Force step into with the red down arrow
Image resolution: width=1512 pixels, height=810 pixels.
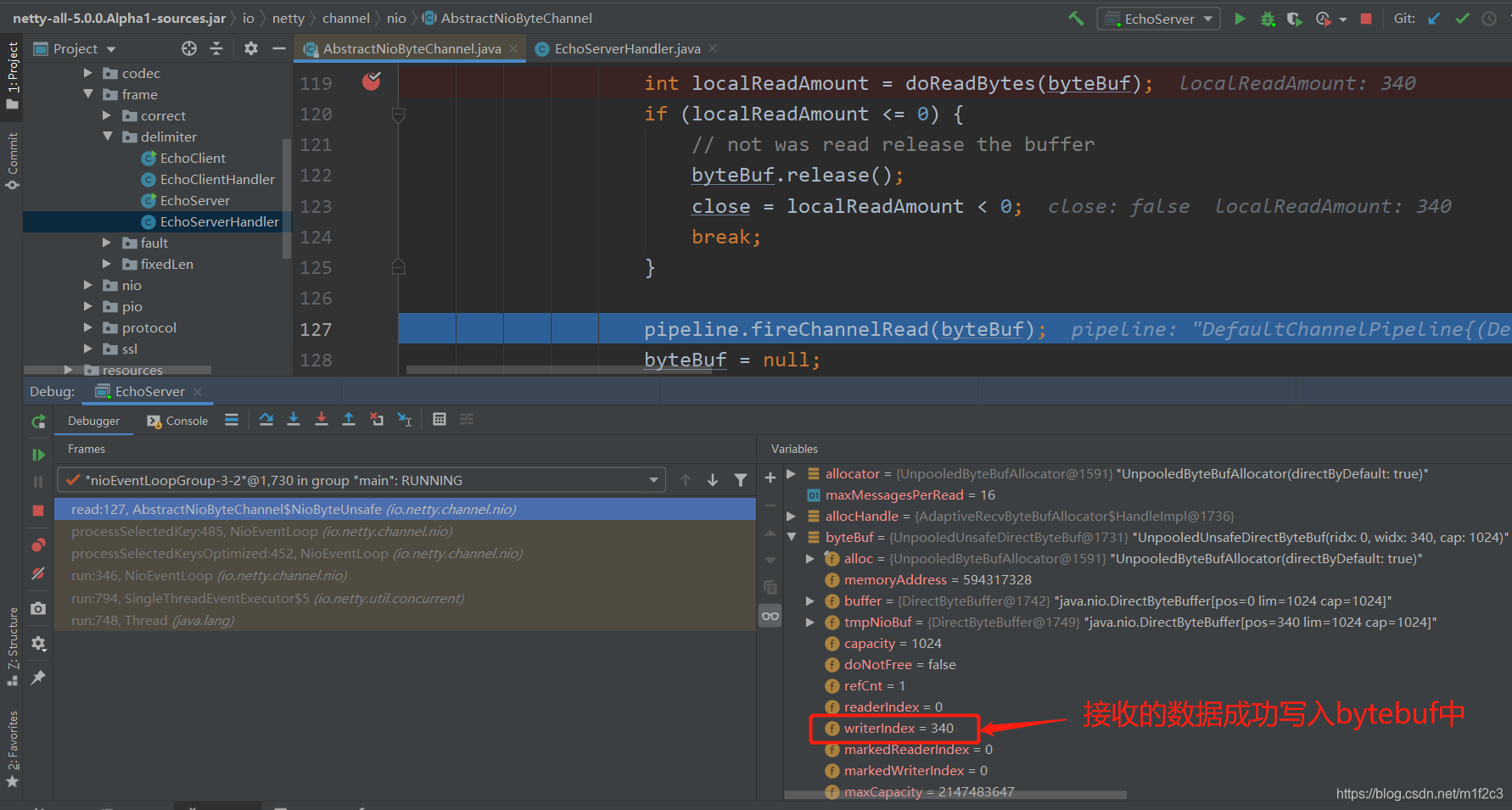[321, 419]
